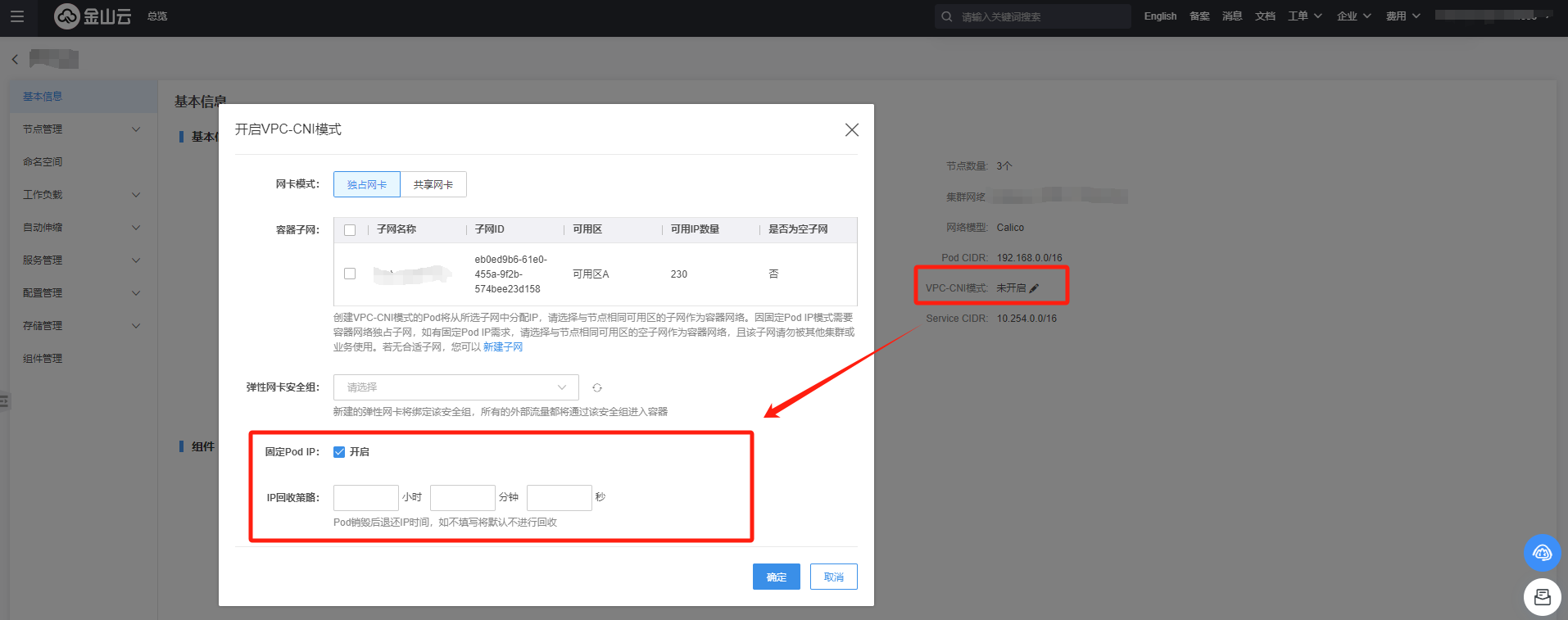This screenshot has width=1568, height=620.
Task: Click the Kingsoft Cloud logo
Action: coord(93,16)
